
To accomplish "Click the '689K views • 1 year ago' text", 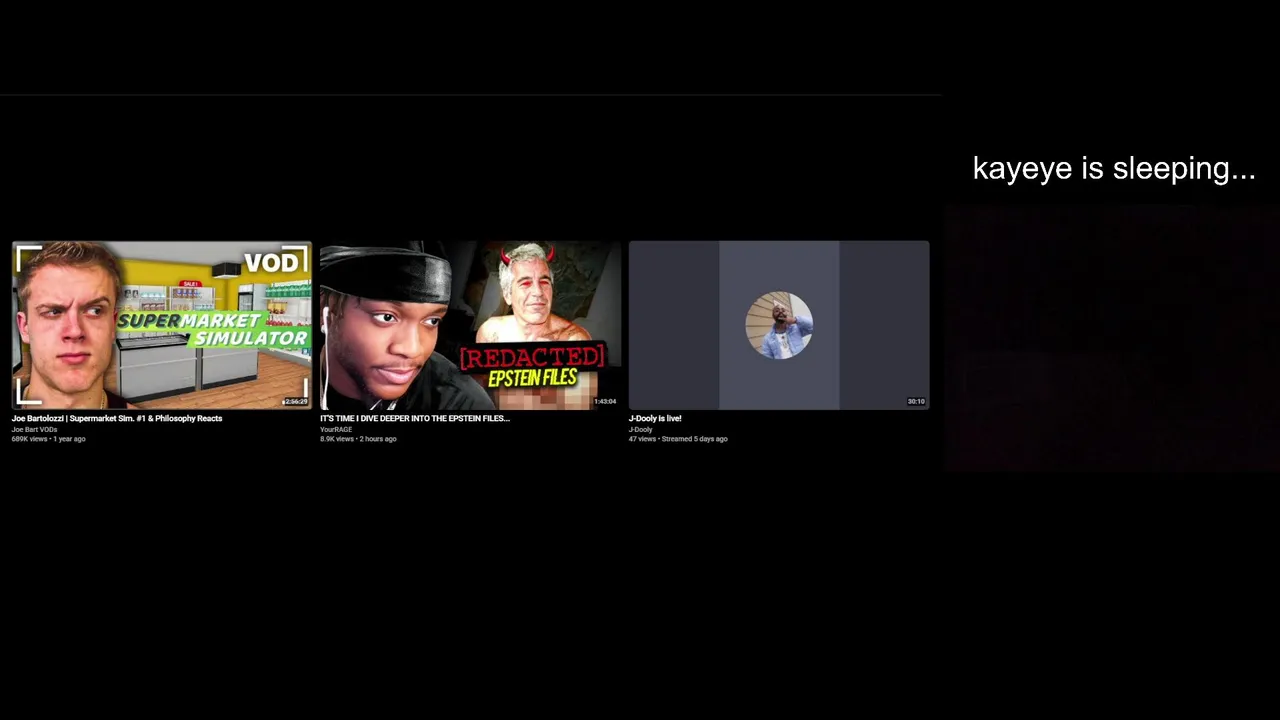I will tap(48, 439).
